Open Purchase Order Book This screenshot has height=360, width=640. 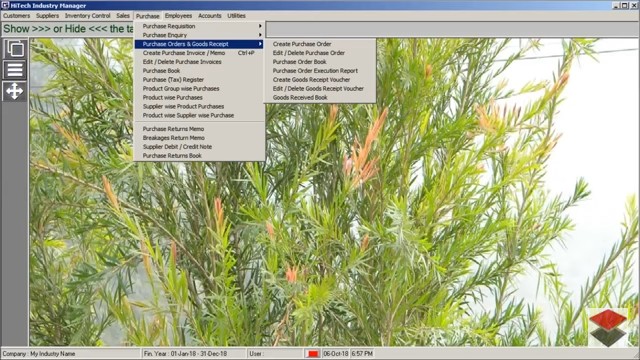click(320, 62)
